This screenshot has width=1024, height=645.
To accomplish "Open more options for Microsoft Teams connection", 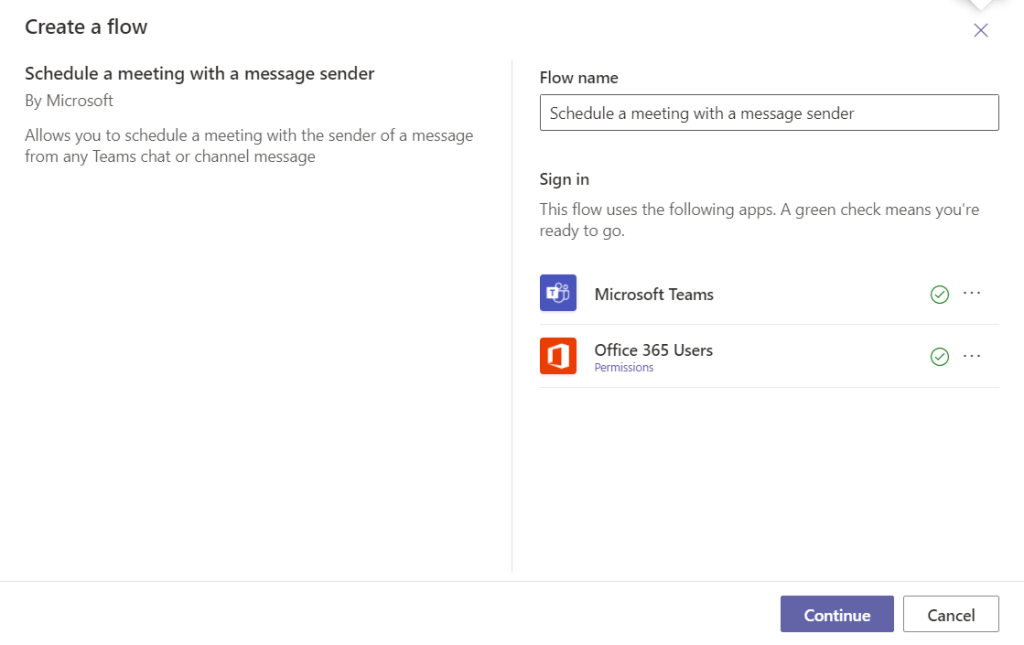I will point(971,293).
